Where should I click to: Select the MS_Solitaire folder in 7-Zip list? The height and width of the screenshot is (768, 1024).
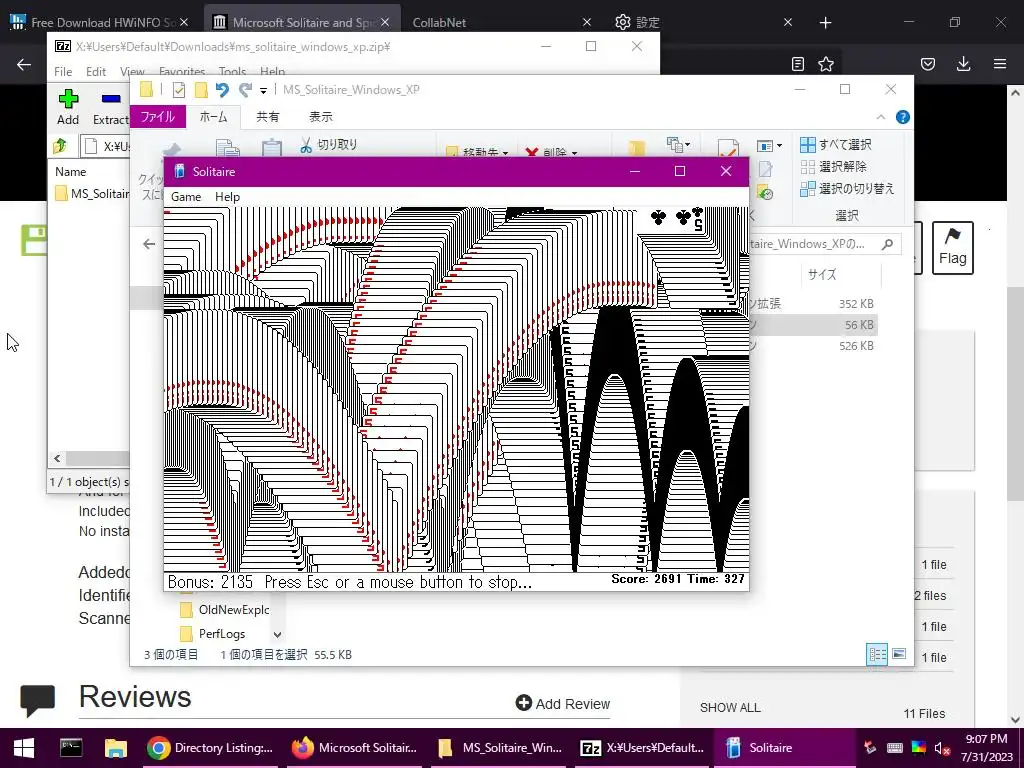tap(91, 193)
